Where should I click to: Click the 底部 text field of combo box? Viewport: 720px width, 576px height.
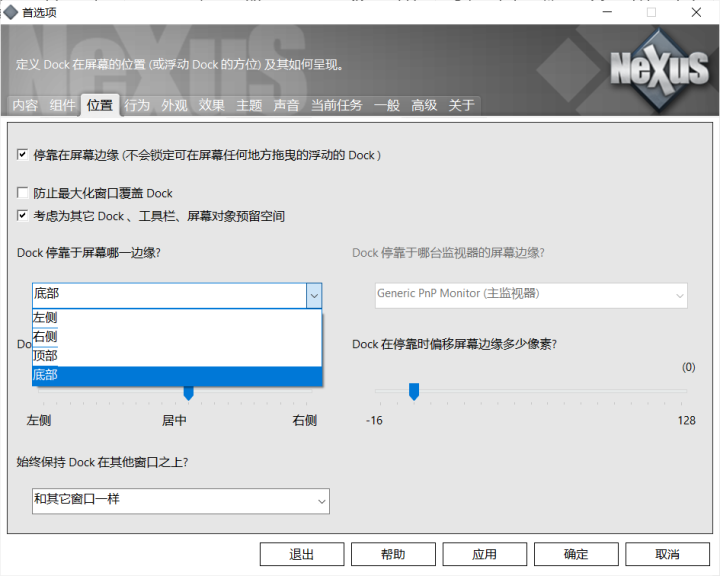click(x=169, y=295)
